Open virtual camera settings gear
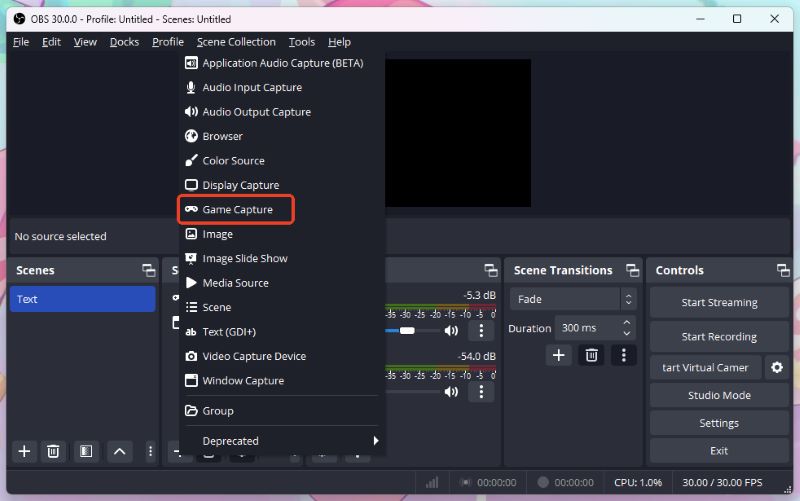The image size is (800, 501). (x=777, y=367)
